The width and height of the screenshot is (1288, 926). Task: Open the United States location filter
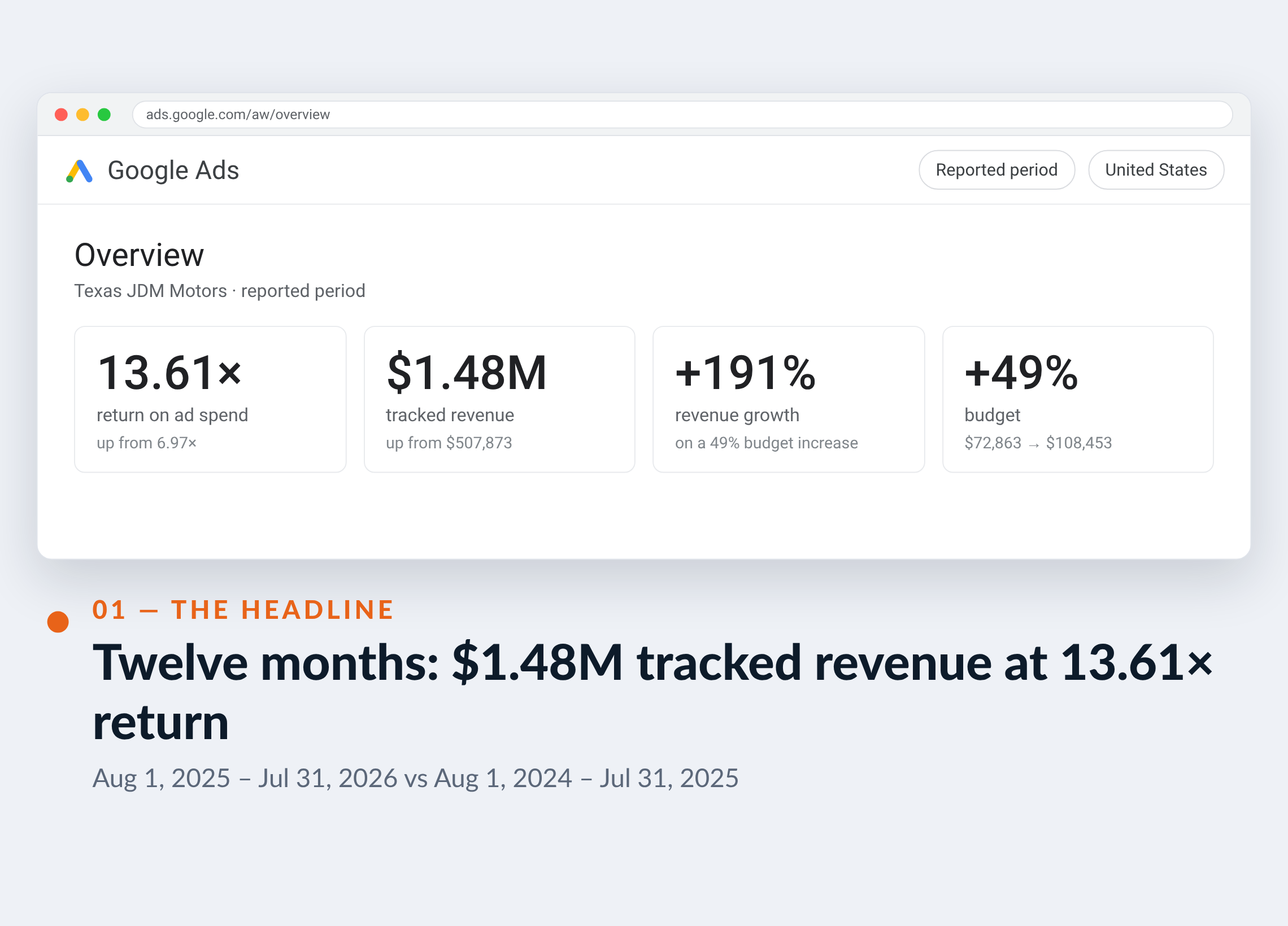pyautogui.click(x=1156, y=170)
